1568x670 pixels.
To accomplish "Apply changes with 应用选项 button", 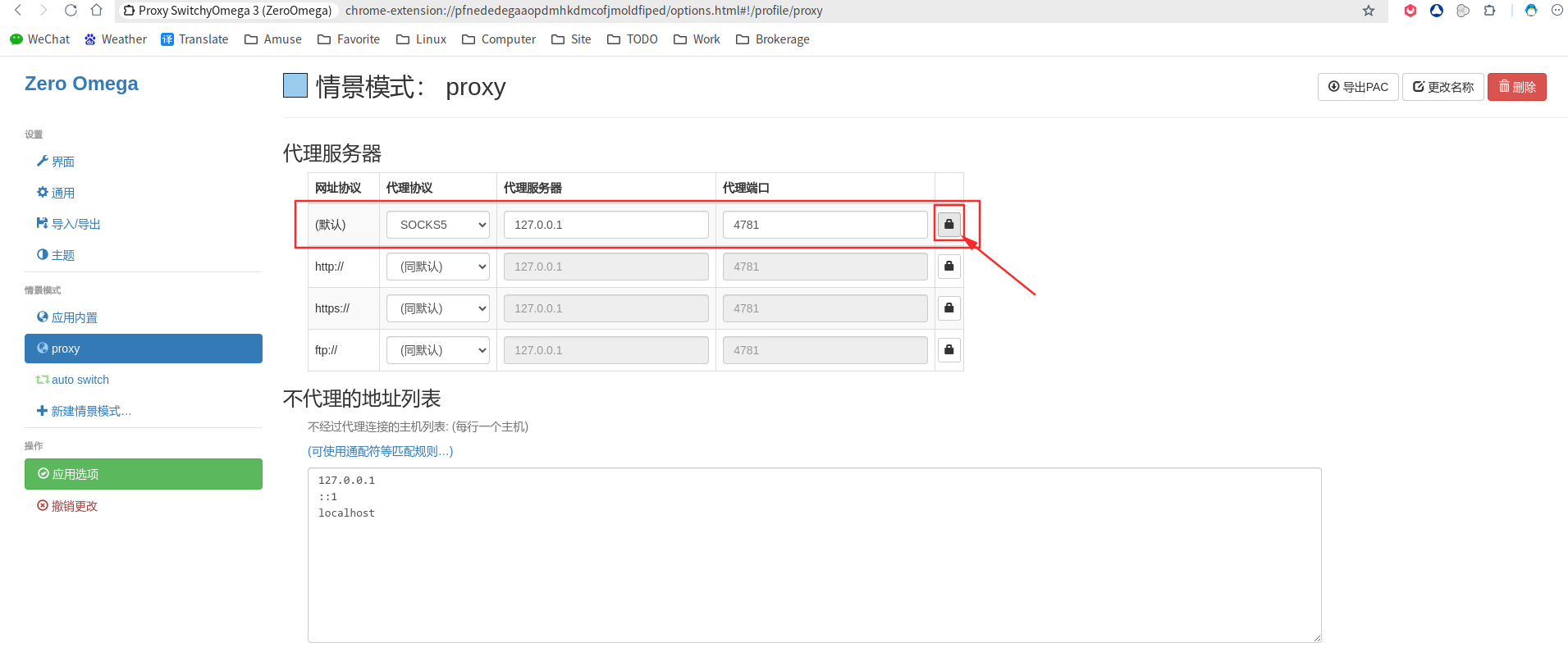I will 144,474.
